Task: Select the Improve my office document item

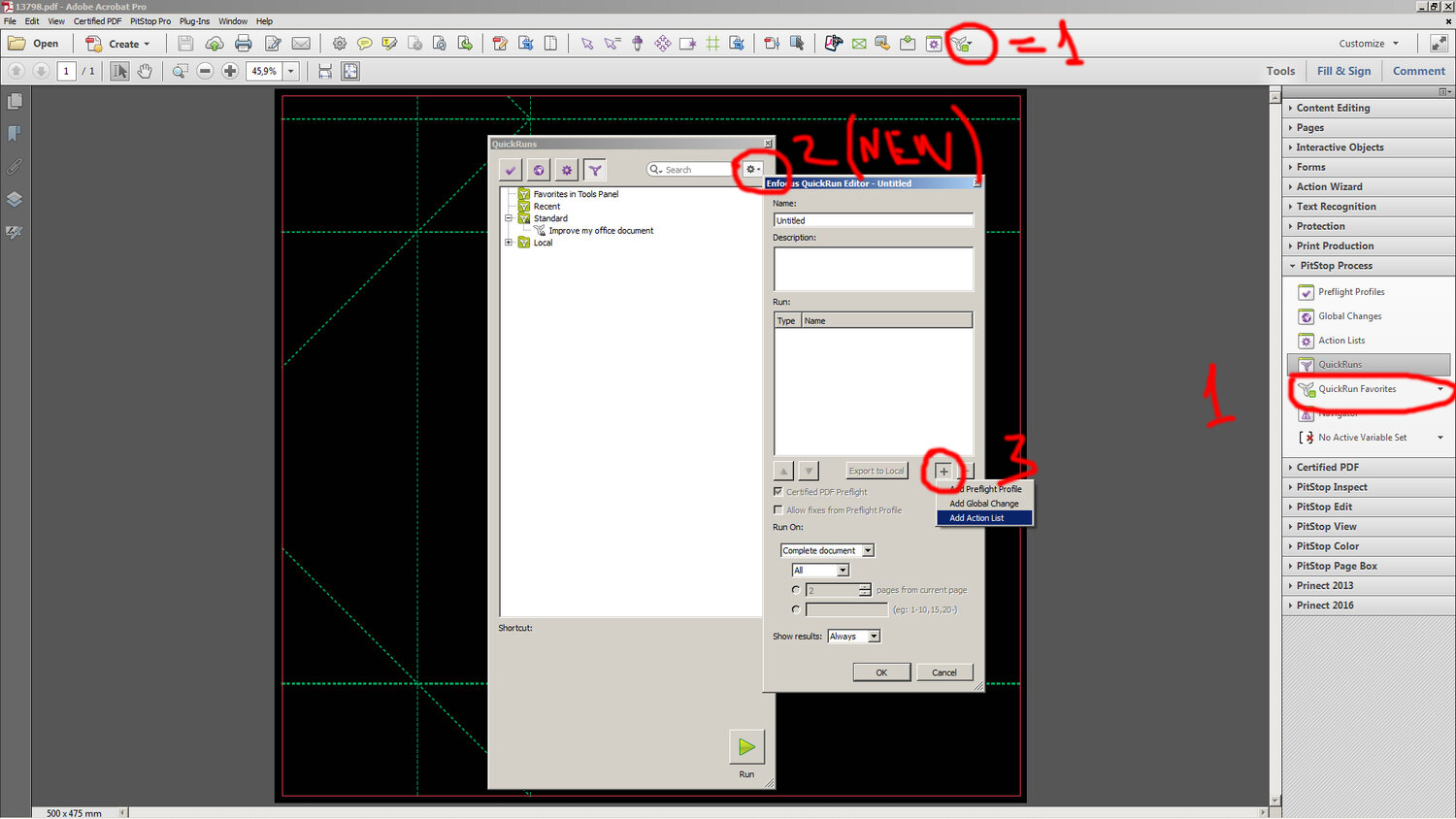Action: click(x=601, y=231)
